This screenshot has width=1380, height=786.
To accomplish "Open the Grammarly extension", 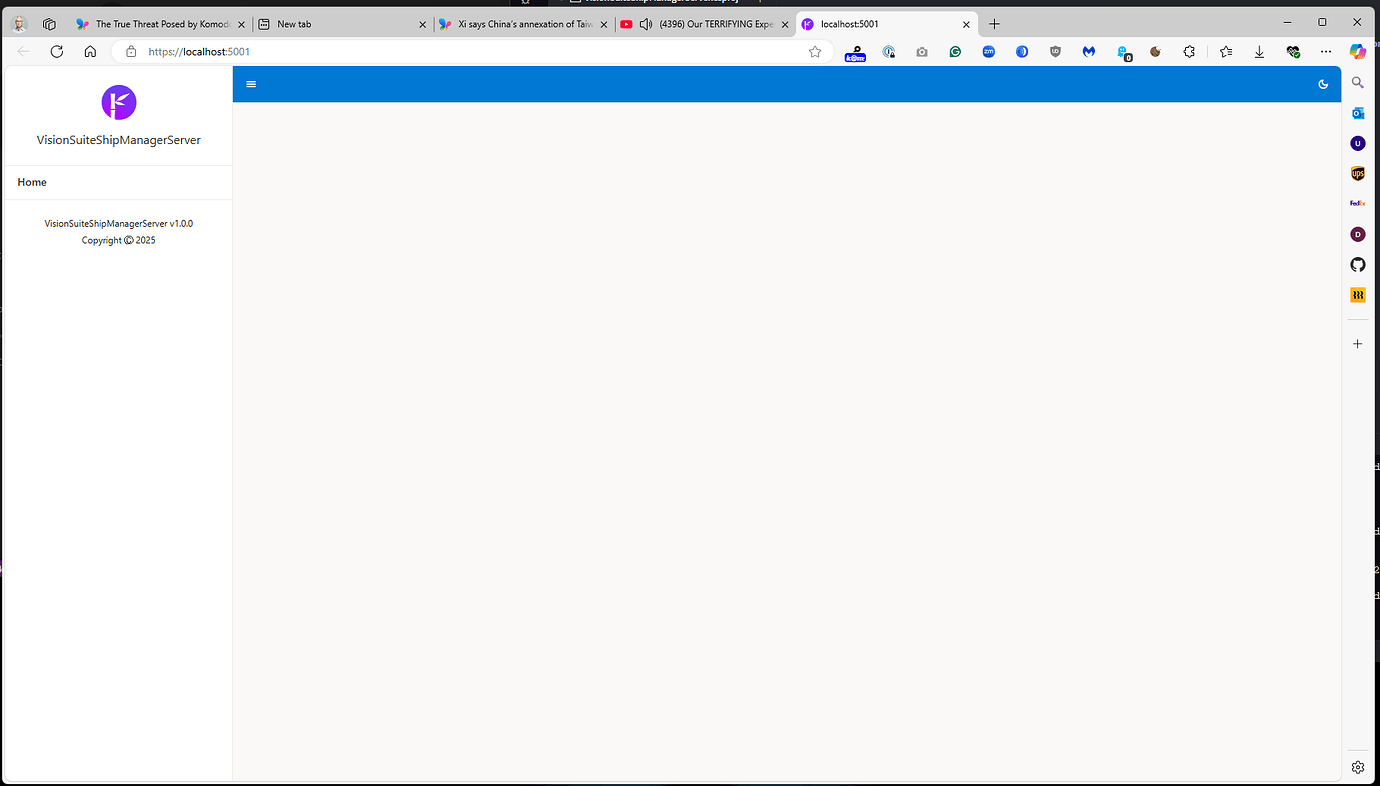I will pyautogui.click(x=955, y=51).
